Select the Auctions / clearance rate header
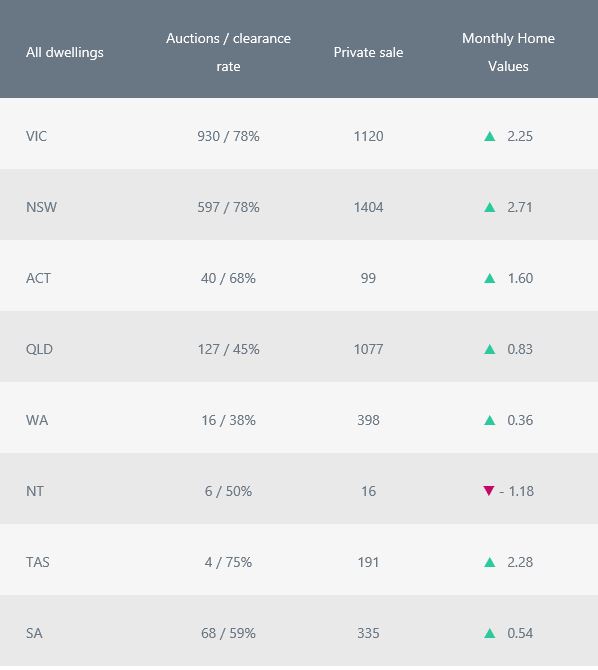The height and width of the screenshot is (670, 598). [x=228, y=52]
